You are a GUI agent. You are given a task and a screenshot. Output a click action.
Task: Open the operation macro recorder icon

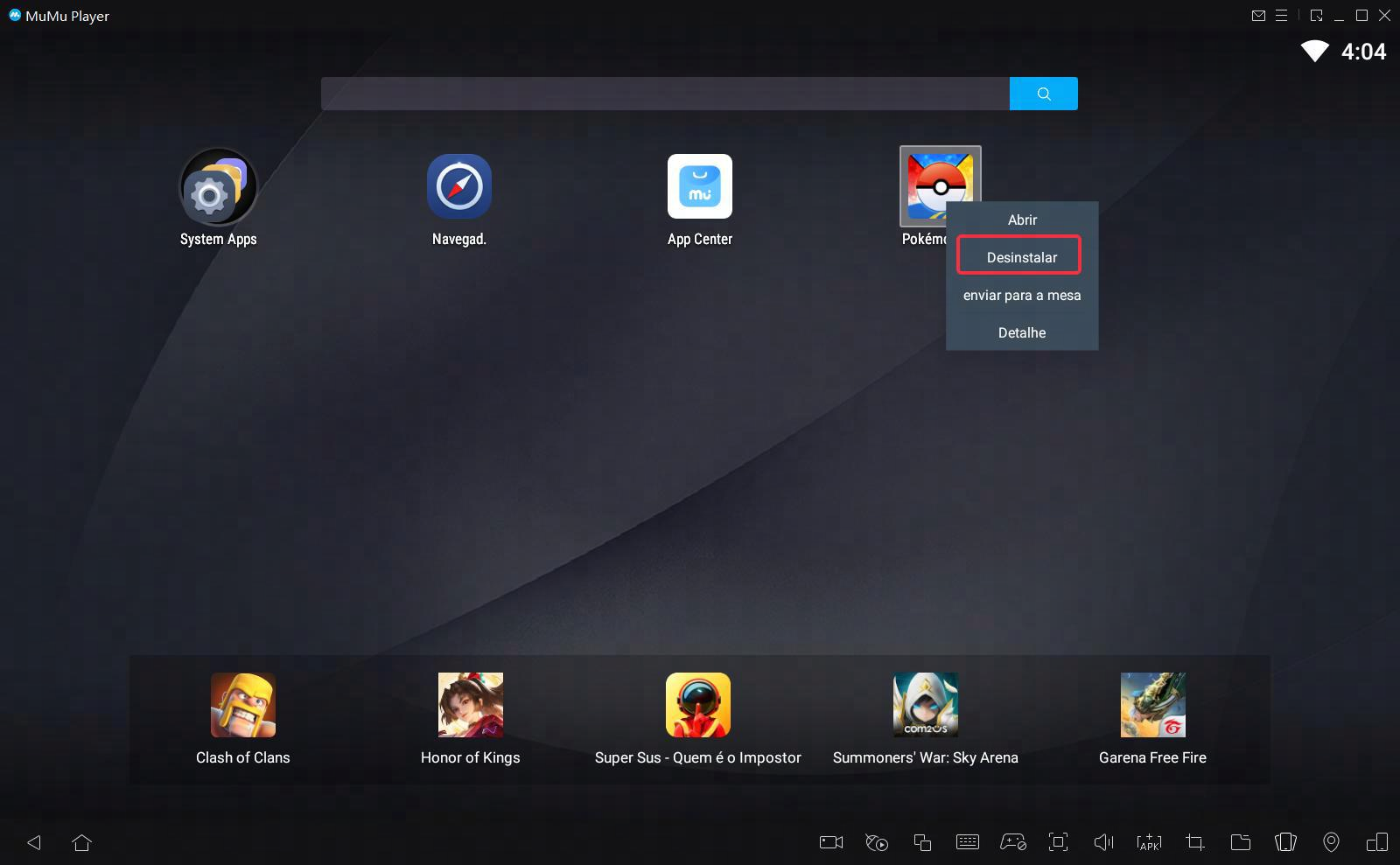point(877,842)
